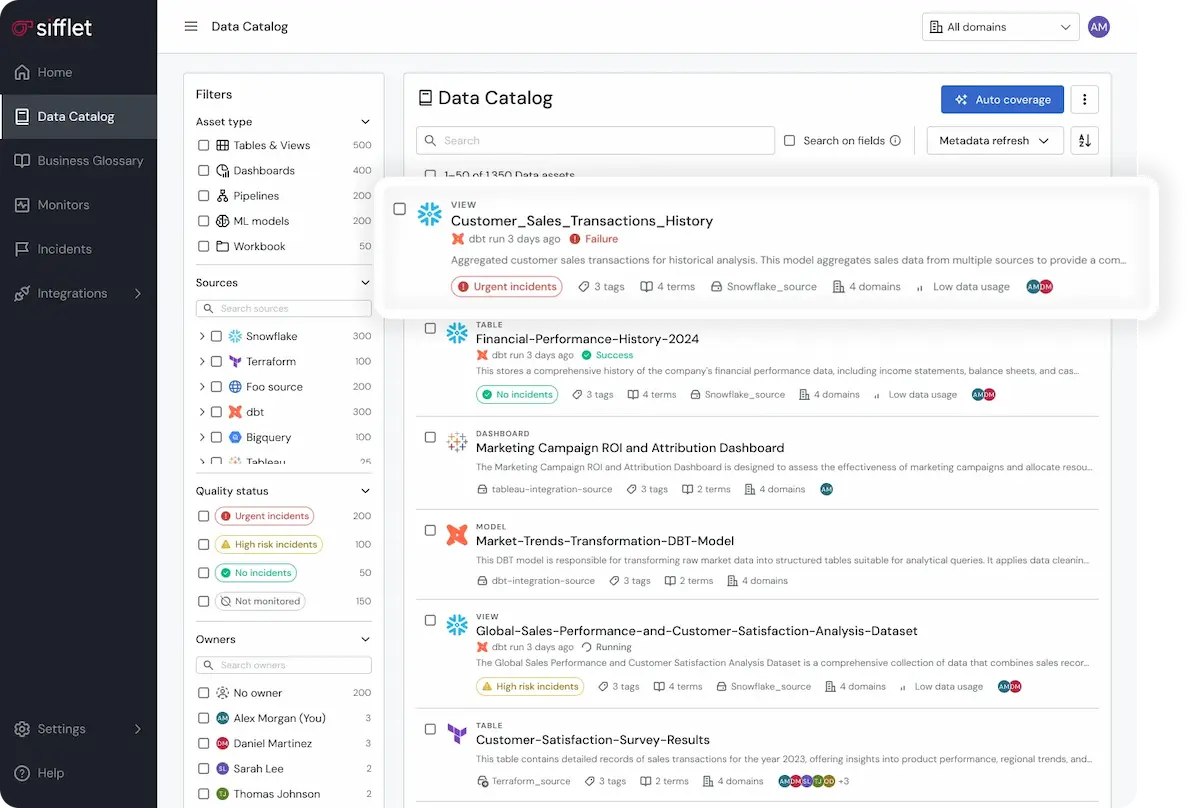
Task: Open the hamburger menu icon
Action: pyautogui.click(x=191, y=26)
